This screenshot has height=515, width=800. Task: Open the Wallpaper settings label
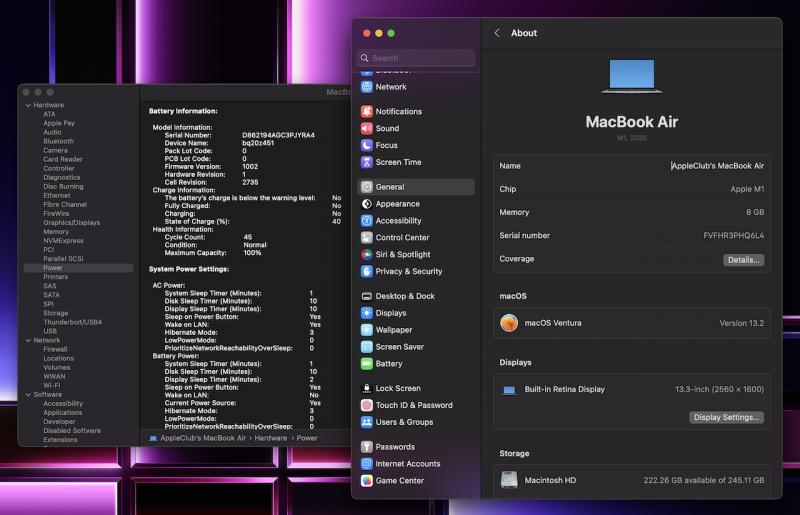pyautogui.click(x=393, y=330)
